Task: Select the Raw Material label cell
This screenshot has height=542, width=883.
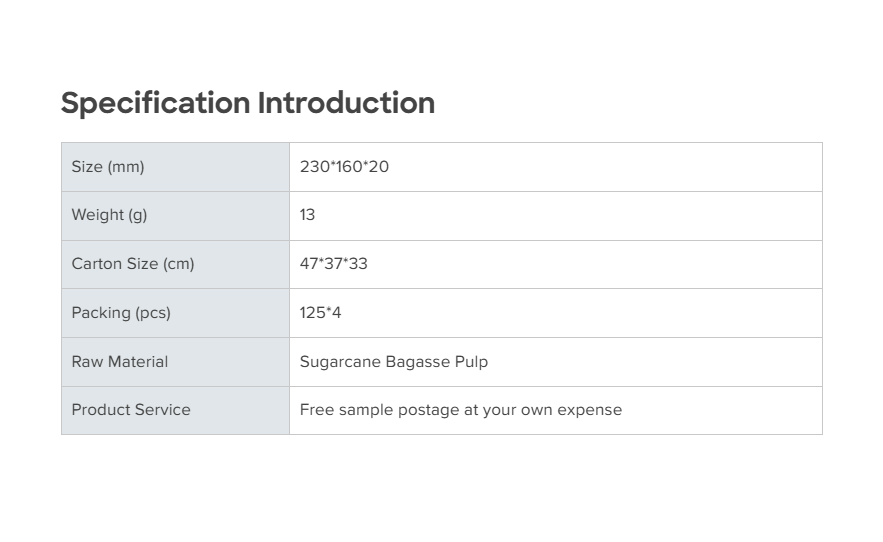Action: click(x=120, y=362)
